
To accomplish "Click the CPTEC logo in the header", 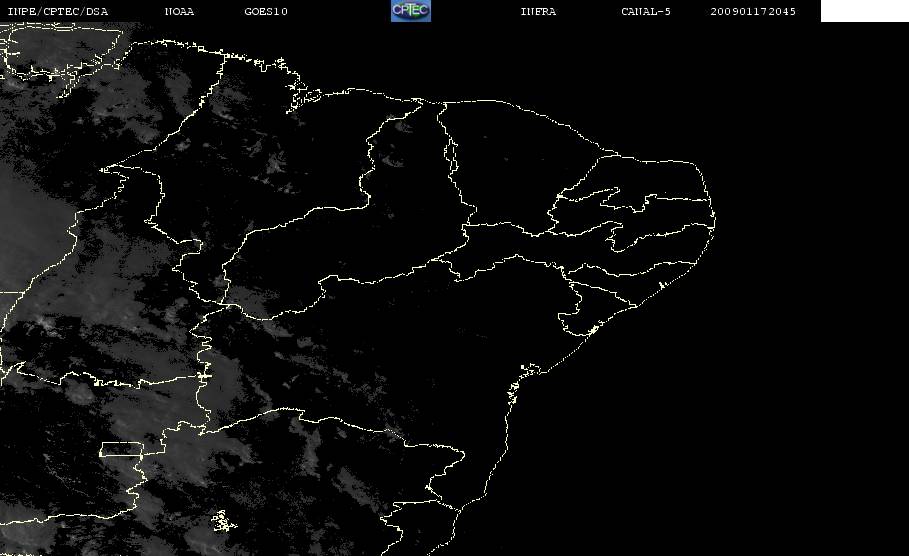I will click(410, 11).
